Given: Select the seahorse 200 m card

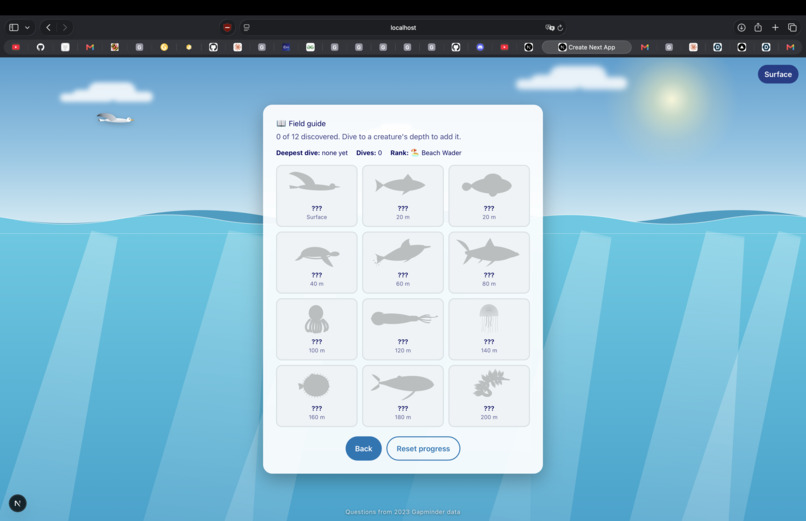Looking at the screenshot, I should pyautogui.click(x=489, y=396).
